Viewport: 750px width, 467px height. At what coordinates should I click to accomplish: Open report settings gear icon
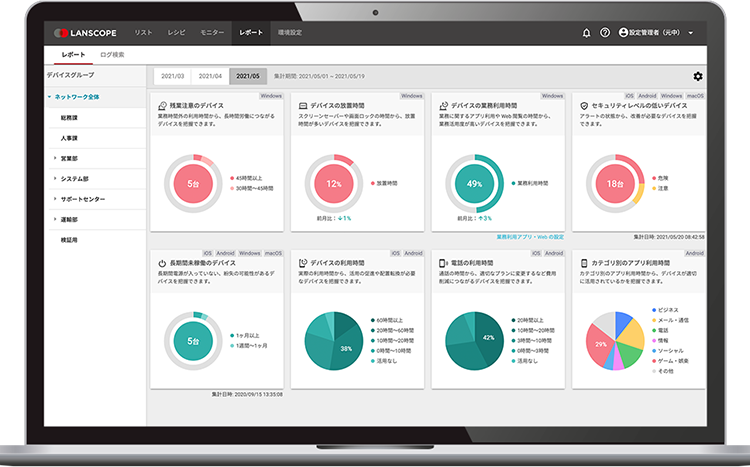point(697,77)
